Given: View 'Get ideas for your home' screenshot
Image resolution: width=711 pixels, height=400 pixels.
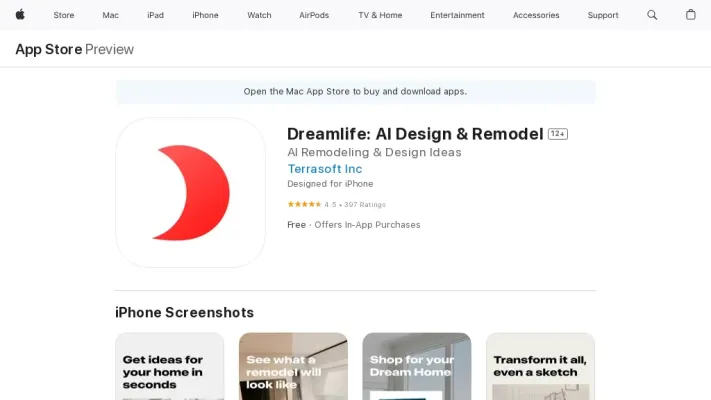Looking at the screenshot, I should point(169,366).
